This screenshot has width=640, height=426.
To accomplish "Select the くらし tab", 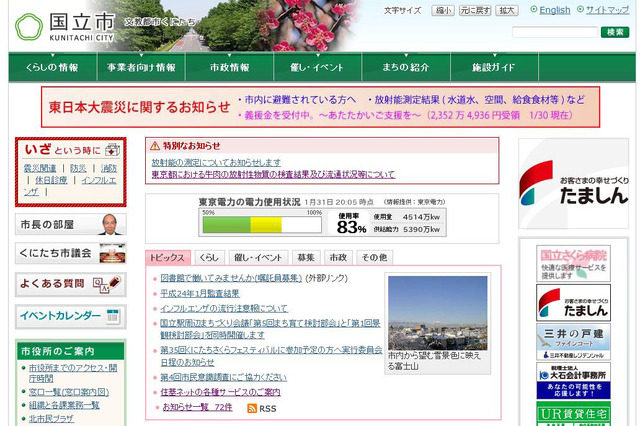I will pyautogui.click(x=209, y=257).
